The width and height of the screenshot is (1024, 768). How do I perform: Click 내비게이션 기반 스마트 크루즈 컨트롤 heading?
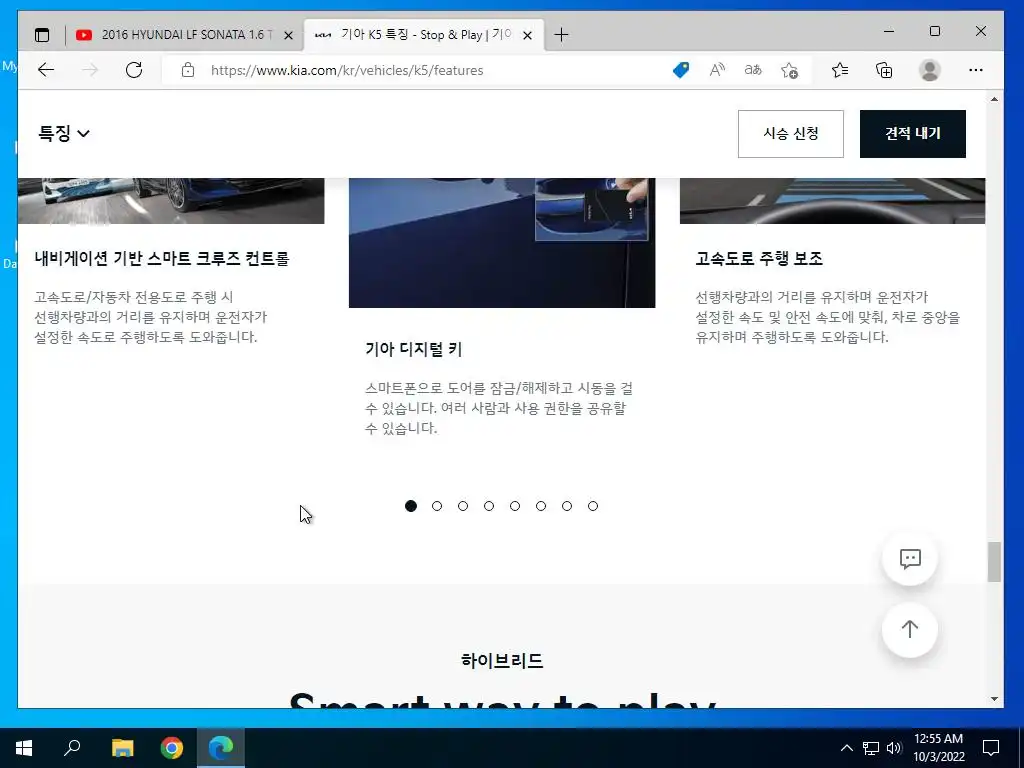tap(162, 259)
